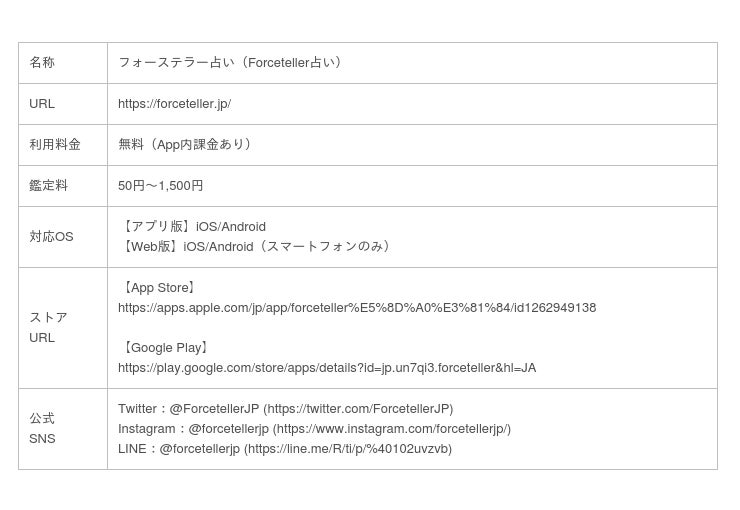
Task: Click the Instagram forcetellerjp link
Action: [x=391, y=429]
